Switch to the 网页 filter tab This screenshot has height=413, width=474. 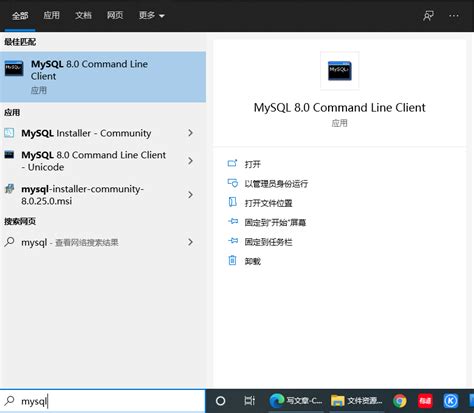(115, 15)
